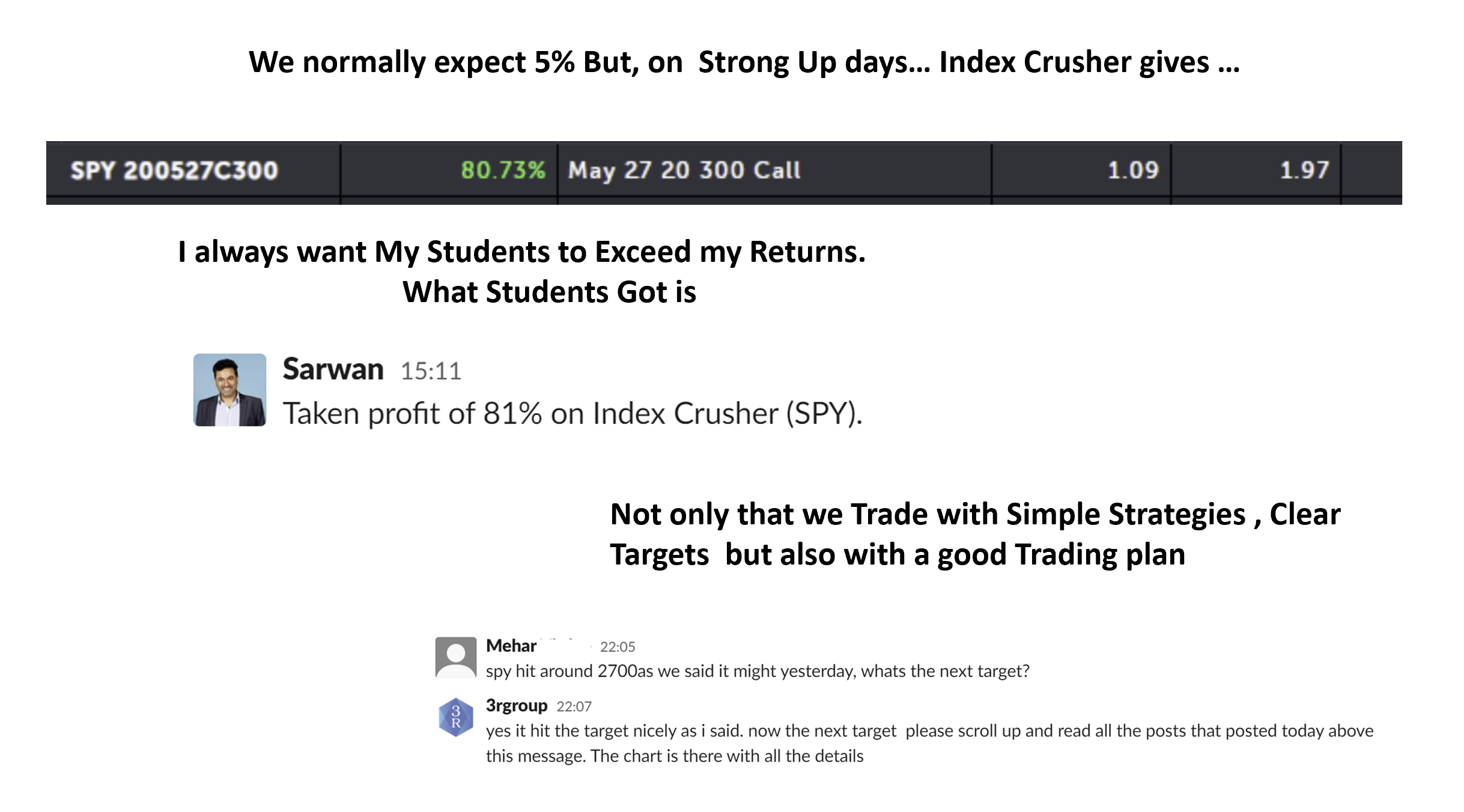Open the 3rgroup username link
Viewport: 1464px width, 812px height.
point(517,705)
